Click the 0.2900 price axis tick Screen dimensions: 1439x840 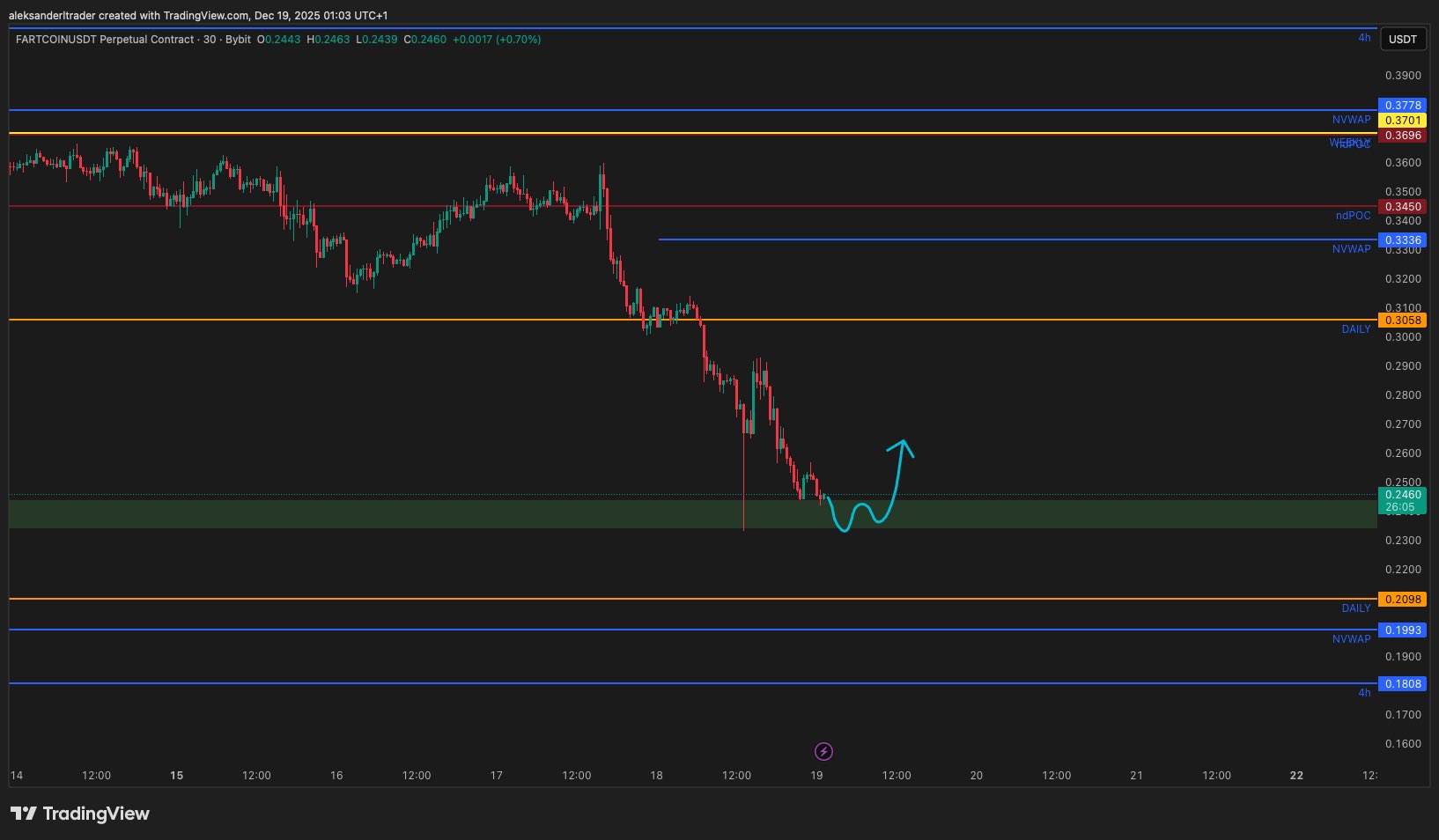[x=1403, y=366]
